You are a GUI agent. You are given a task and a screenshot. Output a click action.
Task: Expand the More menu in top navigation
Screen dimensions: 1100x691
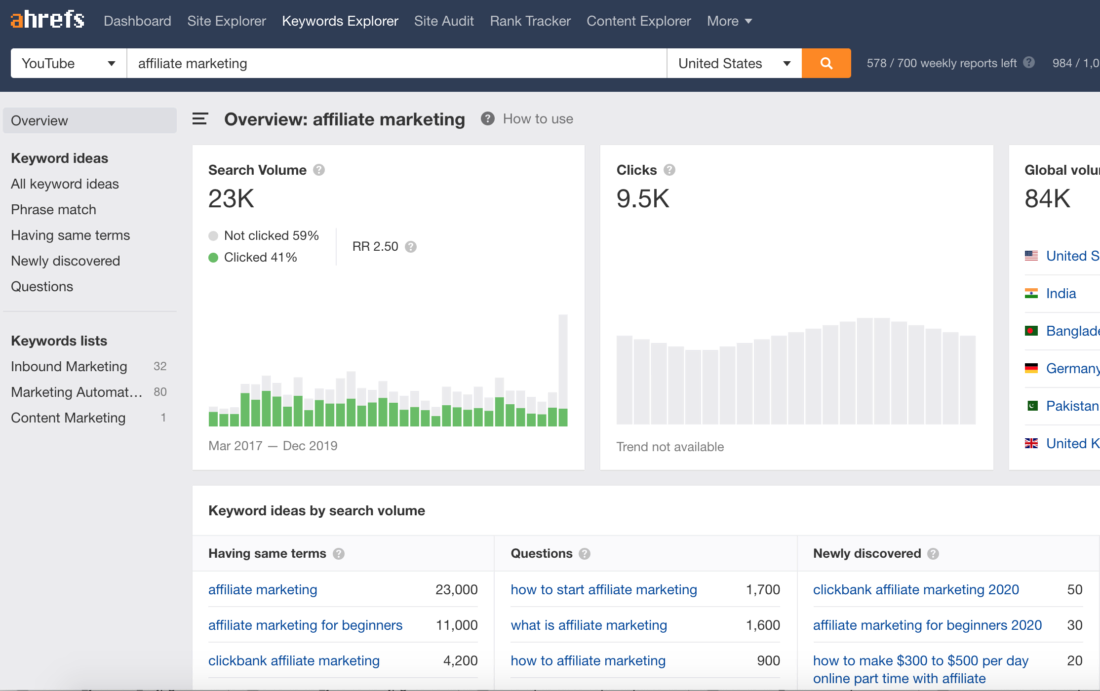click(729, 21)
